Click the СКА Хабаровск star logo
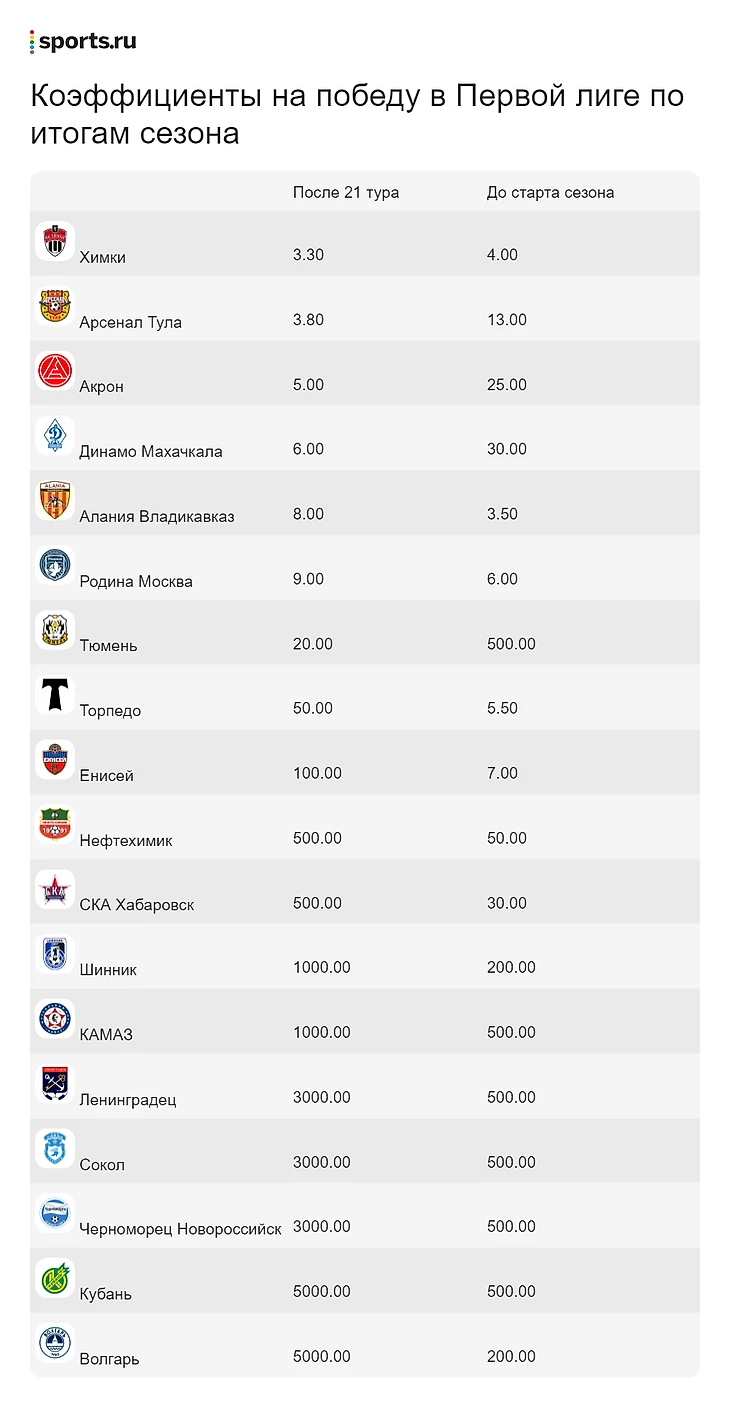730x1408 pixels. 55,889
